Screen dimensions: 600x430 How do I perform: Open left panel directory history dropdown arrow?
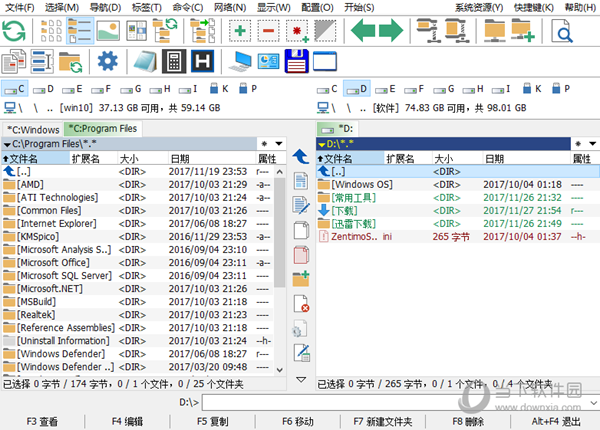tap(279, 144)
